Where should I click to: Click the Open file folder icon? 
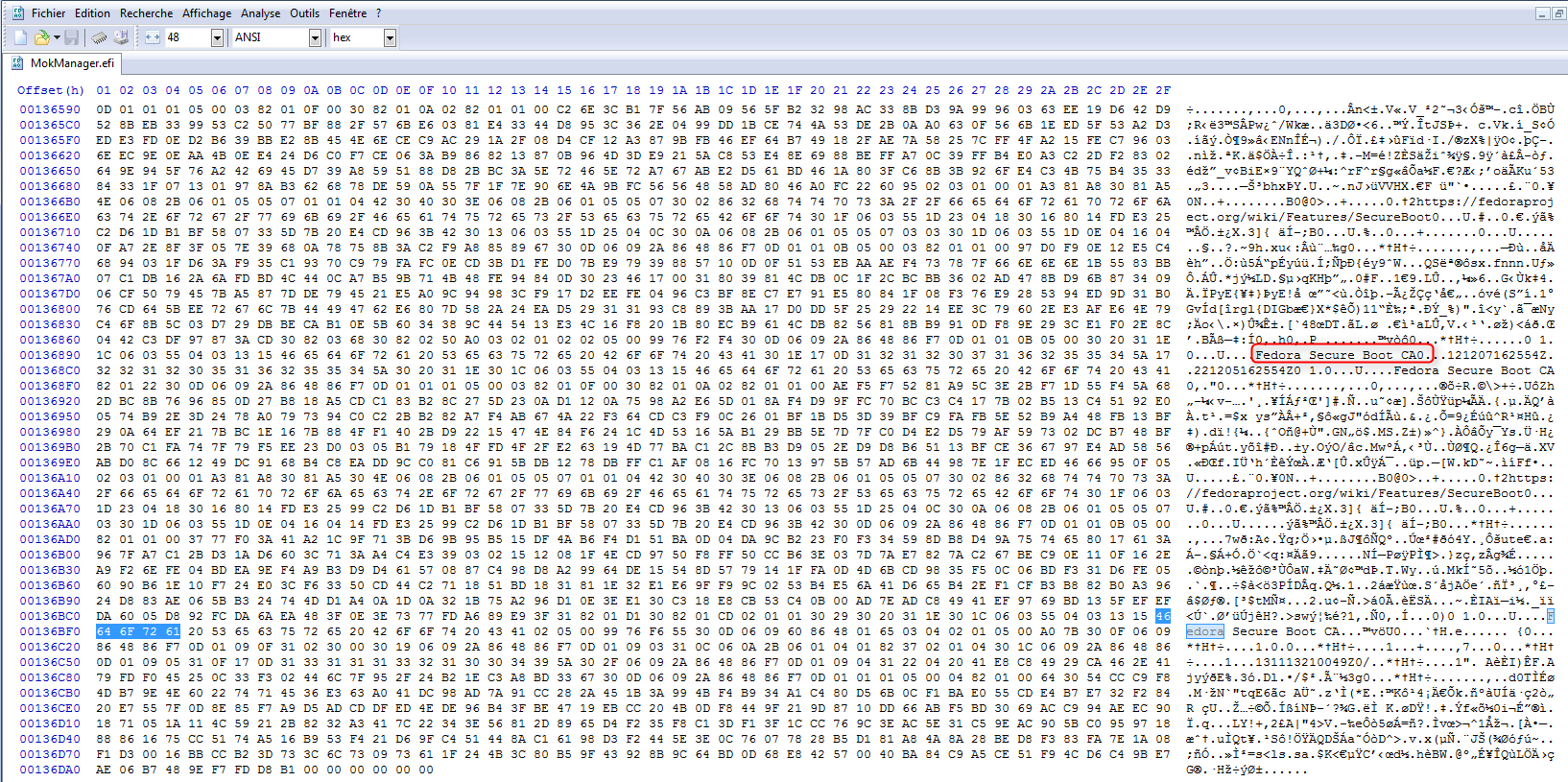pyautogui.click(x=41, y=37)
